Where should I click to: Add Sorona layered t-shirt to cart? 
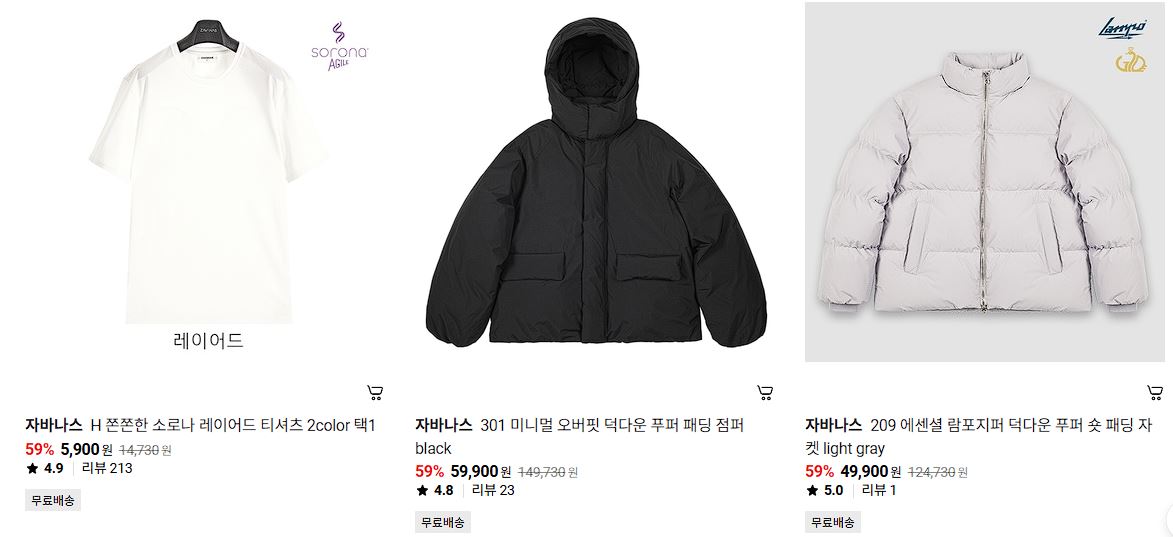(x=376, y=393)
